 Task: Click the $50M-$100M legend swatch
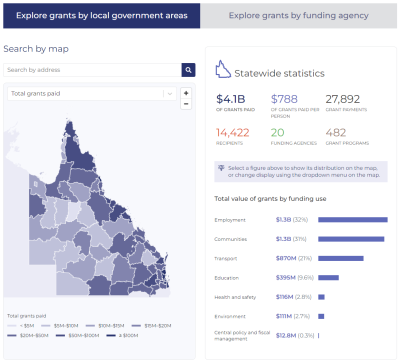(60, 336)
